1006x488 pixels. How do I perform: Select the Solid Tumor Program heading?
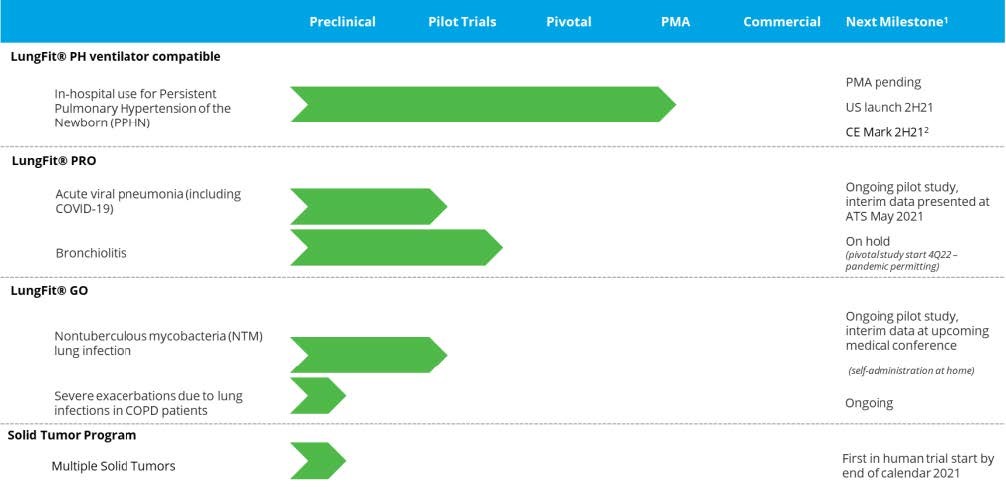[72, 435]
